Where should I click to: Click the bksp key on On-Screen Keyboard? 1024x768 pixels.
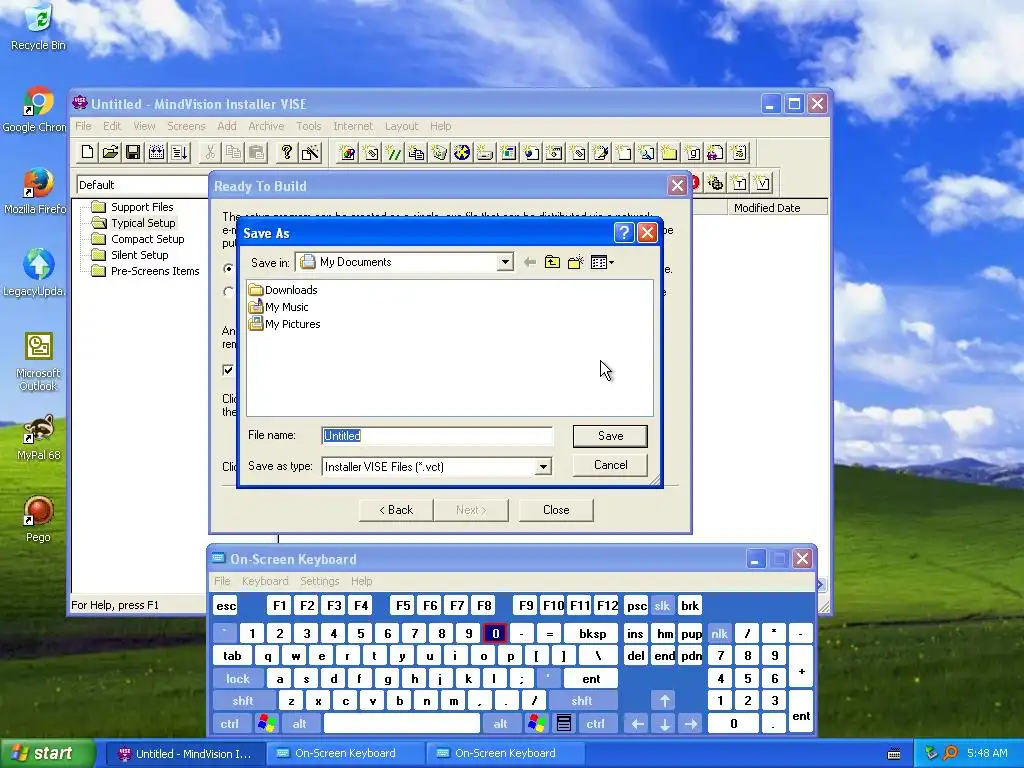coord(592,633)
